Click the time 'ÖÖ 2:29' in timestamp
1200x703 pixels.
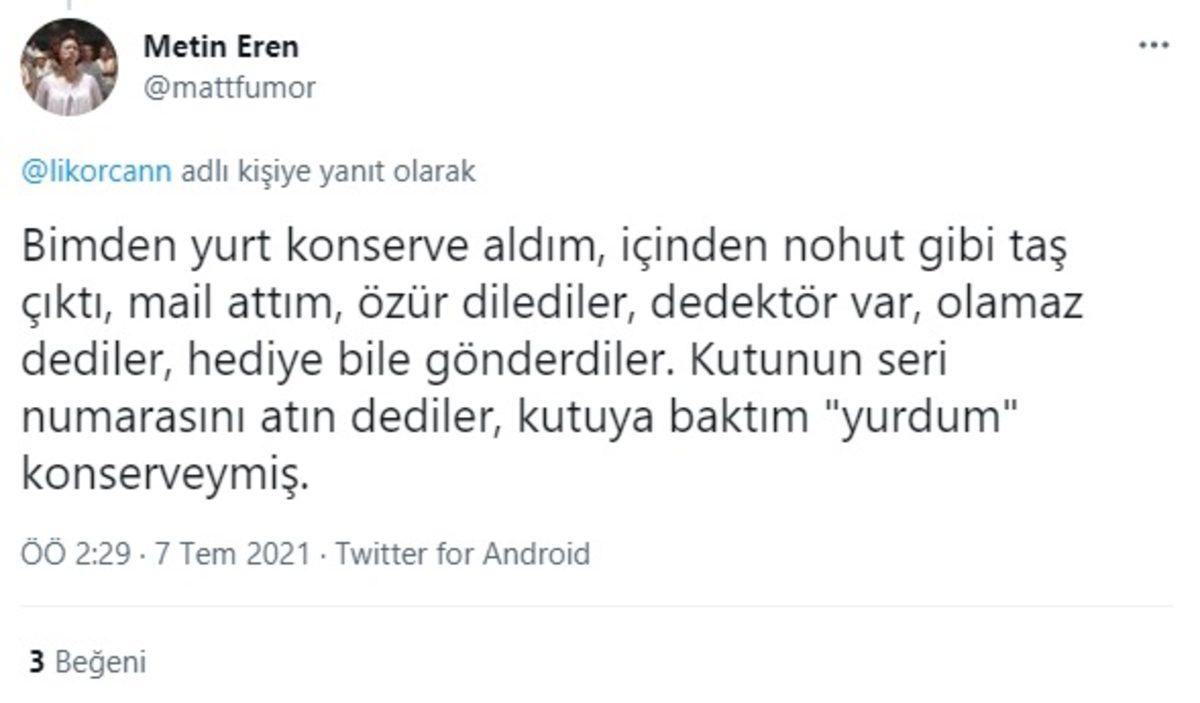75,553
